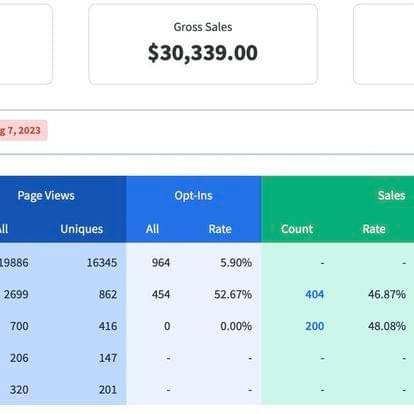Screen dimensions: 414x414
Task: Select the 416 uniques cell
Action: [108, 326]
